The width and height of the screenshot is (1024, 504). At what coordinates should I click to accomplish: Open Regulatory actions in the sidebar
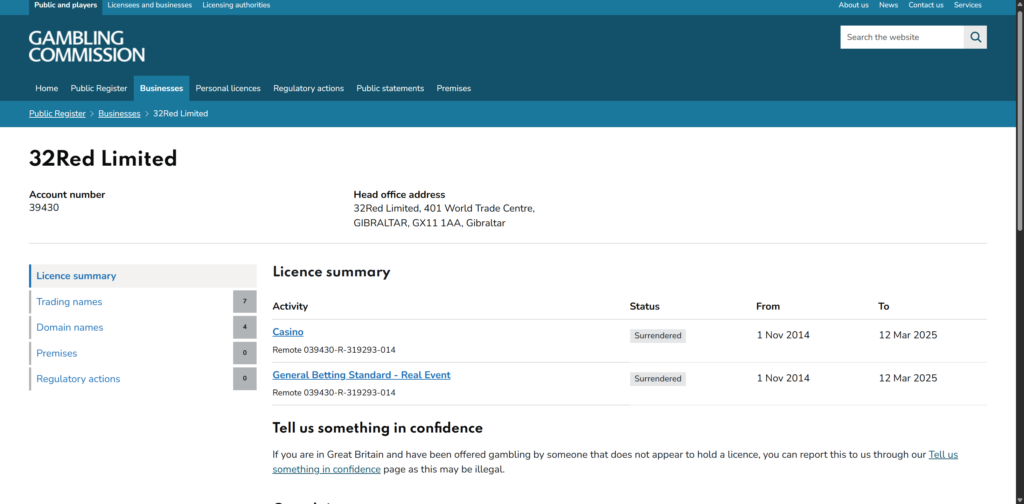click(78, 379)
